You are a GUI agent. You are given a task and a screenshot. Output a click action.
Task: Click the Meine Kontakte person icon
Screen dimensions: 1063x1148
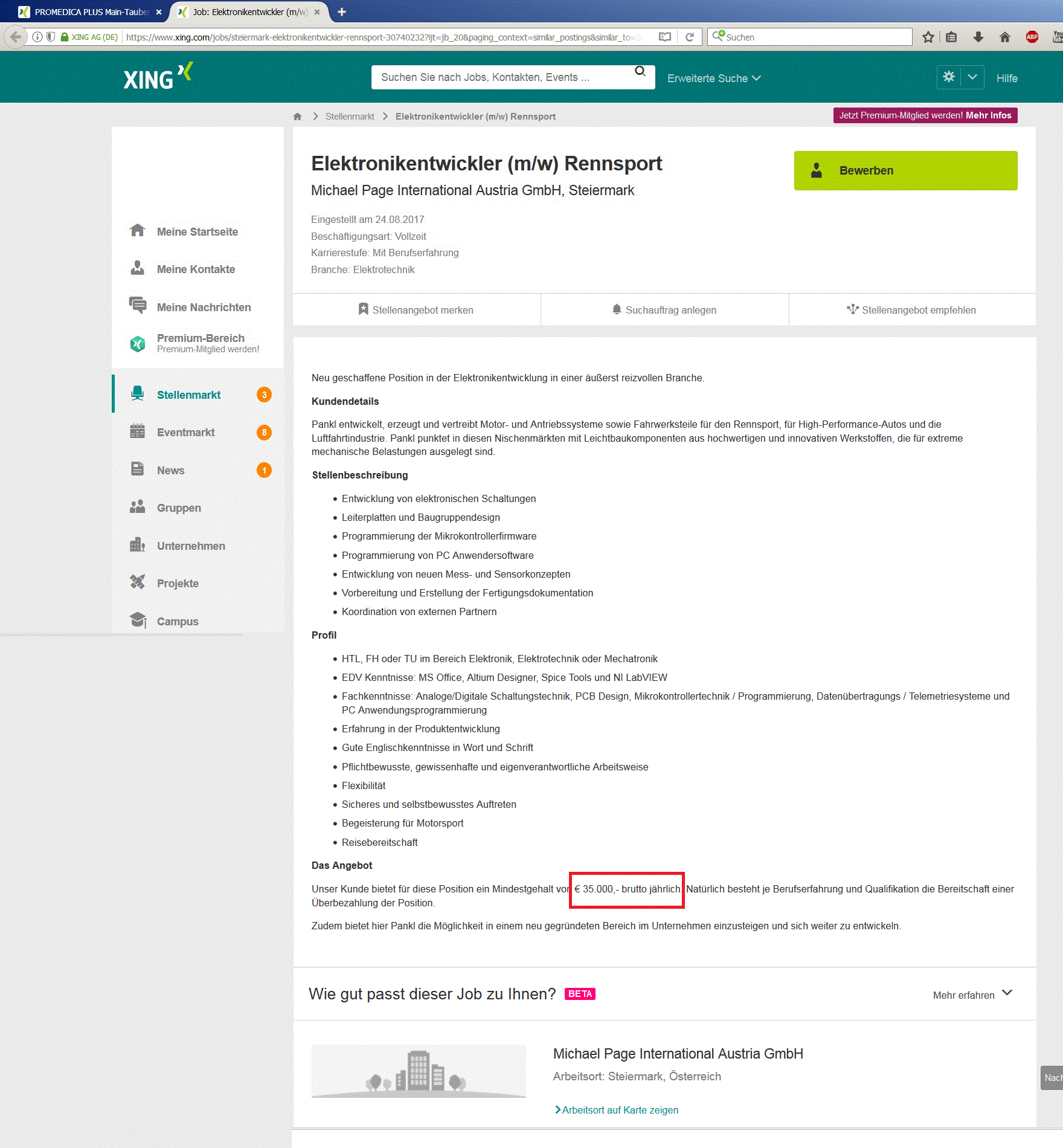pyautogui.click(x=138, y=268)
